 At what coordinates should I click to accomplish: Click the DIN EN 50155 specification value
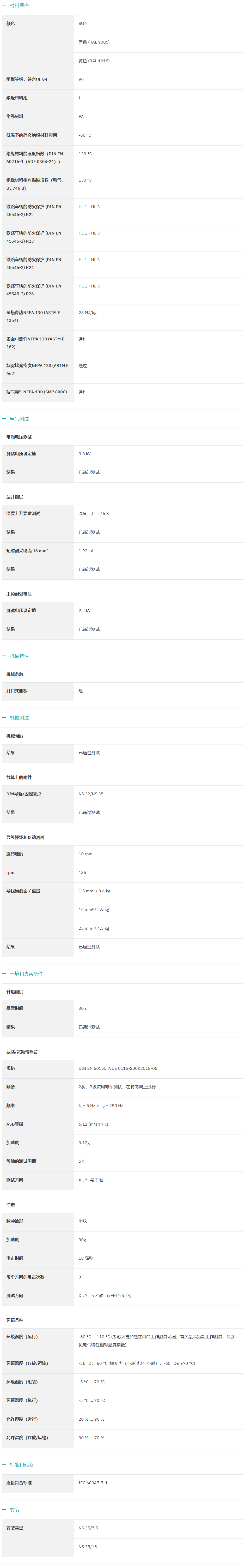[117, 1068]
